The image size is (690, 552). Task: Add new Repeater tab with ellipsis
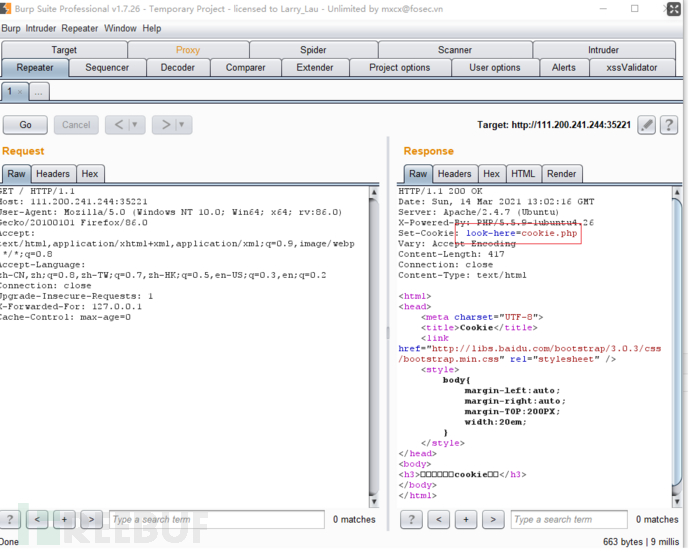click(39, 92)
